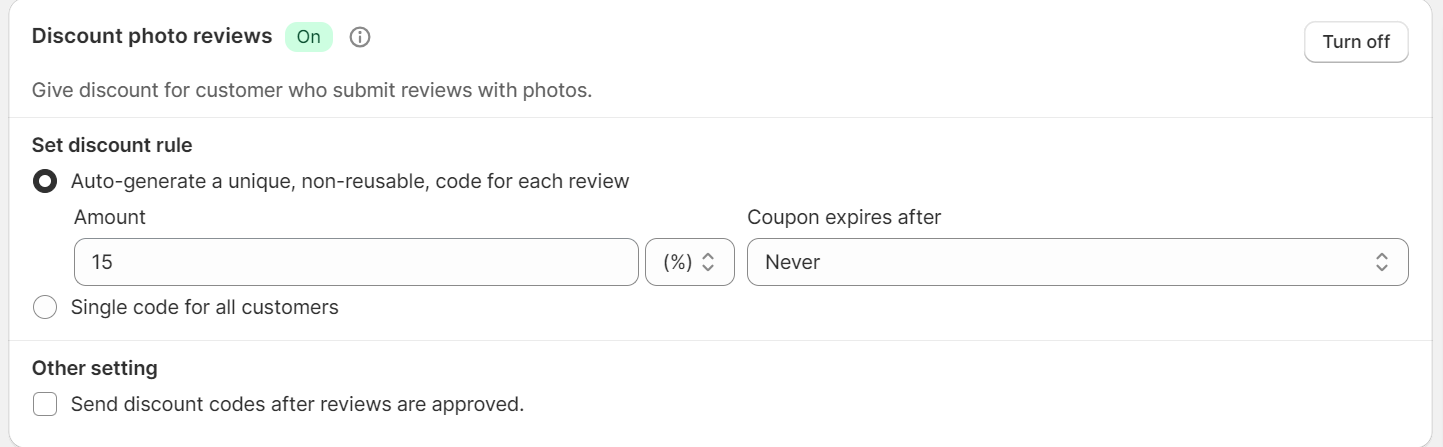This screenshot has width=1443, height=447.
Task: Click the 'Amount' field label
Action: 110,217
